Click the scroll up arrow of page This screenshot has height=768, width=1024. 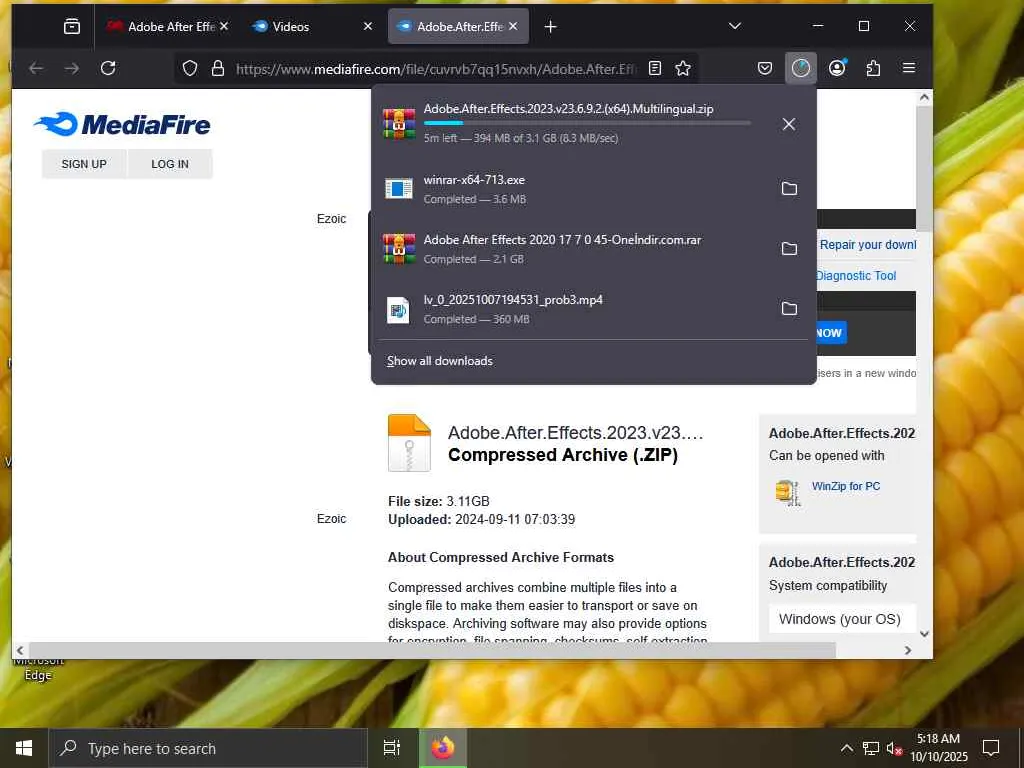point(924,98)
